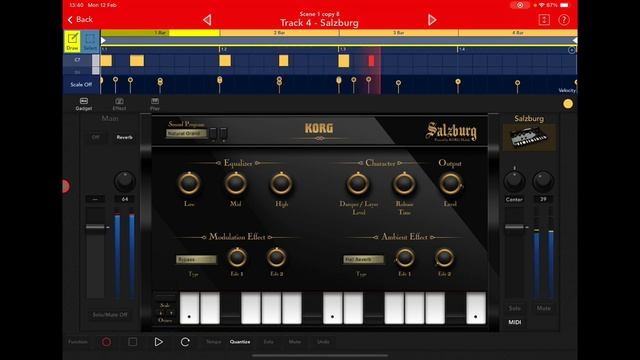Viewport: 640px width, 360px height.
Task: Open the Effect tab
Action: pyautogui.click(x=119, y=104)
